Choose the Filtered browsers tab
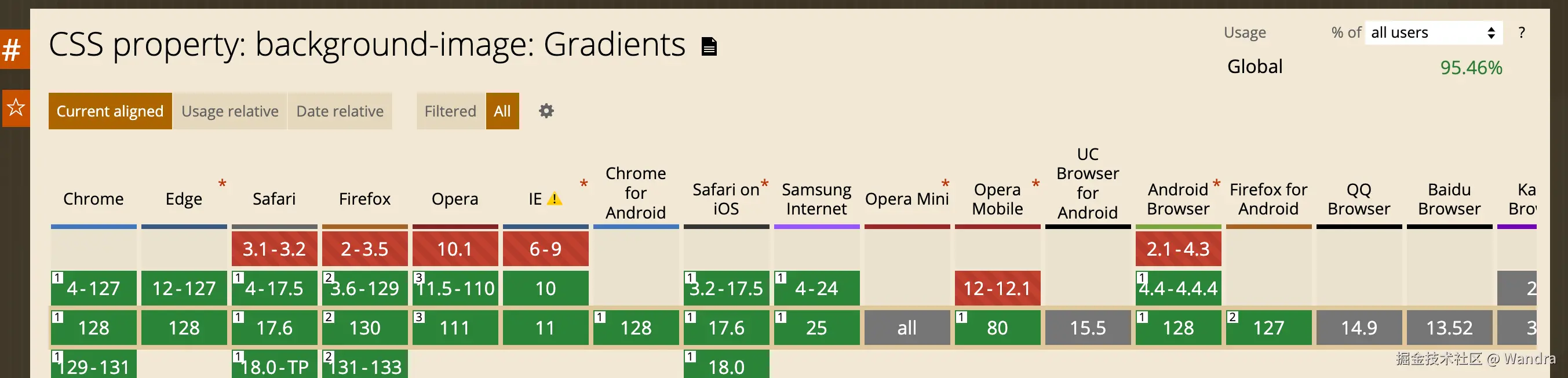Screen dimensions: 1568x378 450,111
